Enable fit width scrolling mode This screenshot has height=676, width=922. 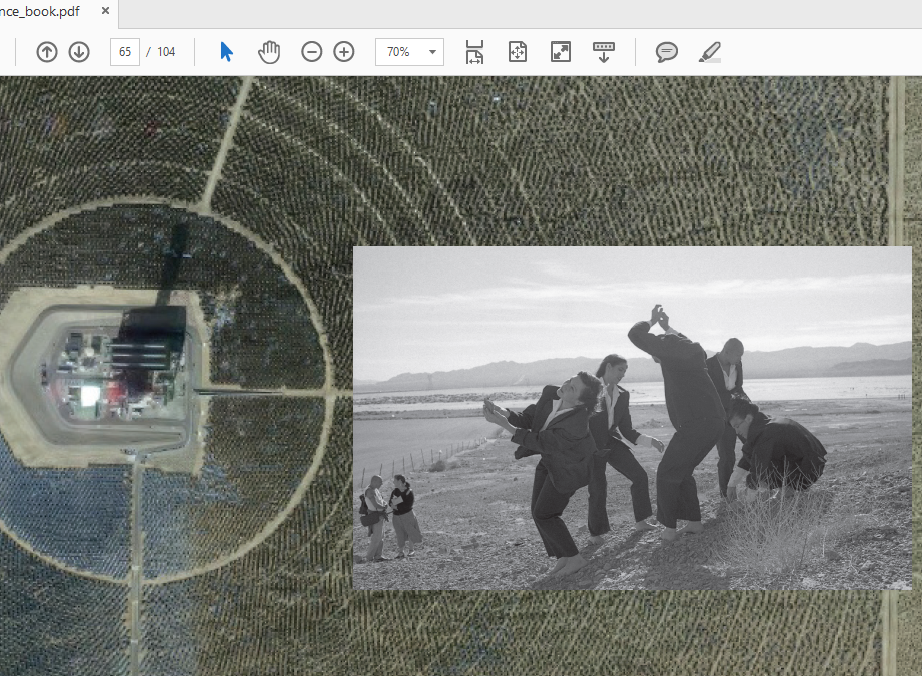click(474, 52)
